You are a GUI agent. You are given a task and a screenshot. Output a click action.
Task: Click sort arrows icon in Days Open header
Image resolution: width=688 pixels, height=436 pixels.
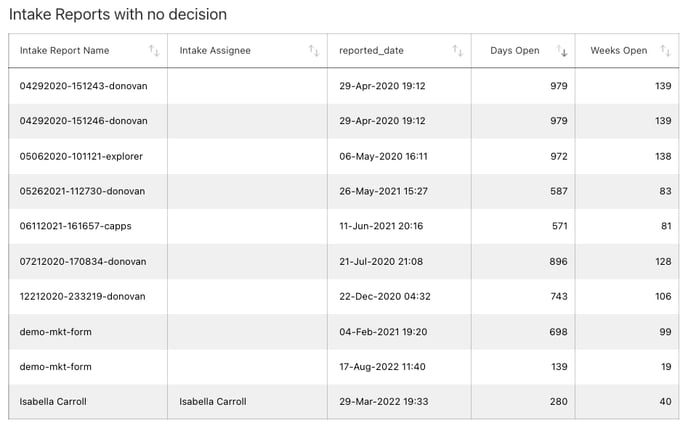(562, 51)
